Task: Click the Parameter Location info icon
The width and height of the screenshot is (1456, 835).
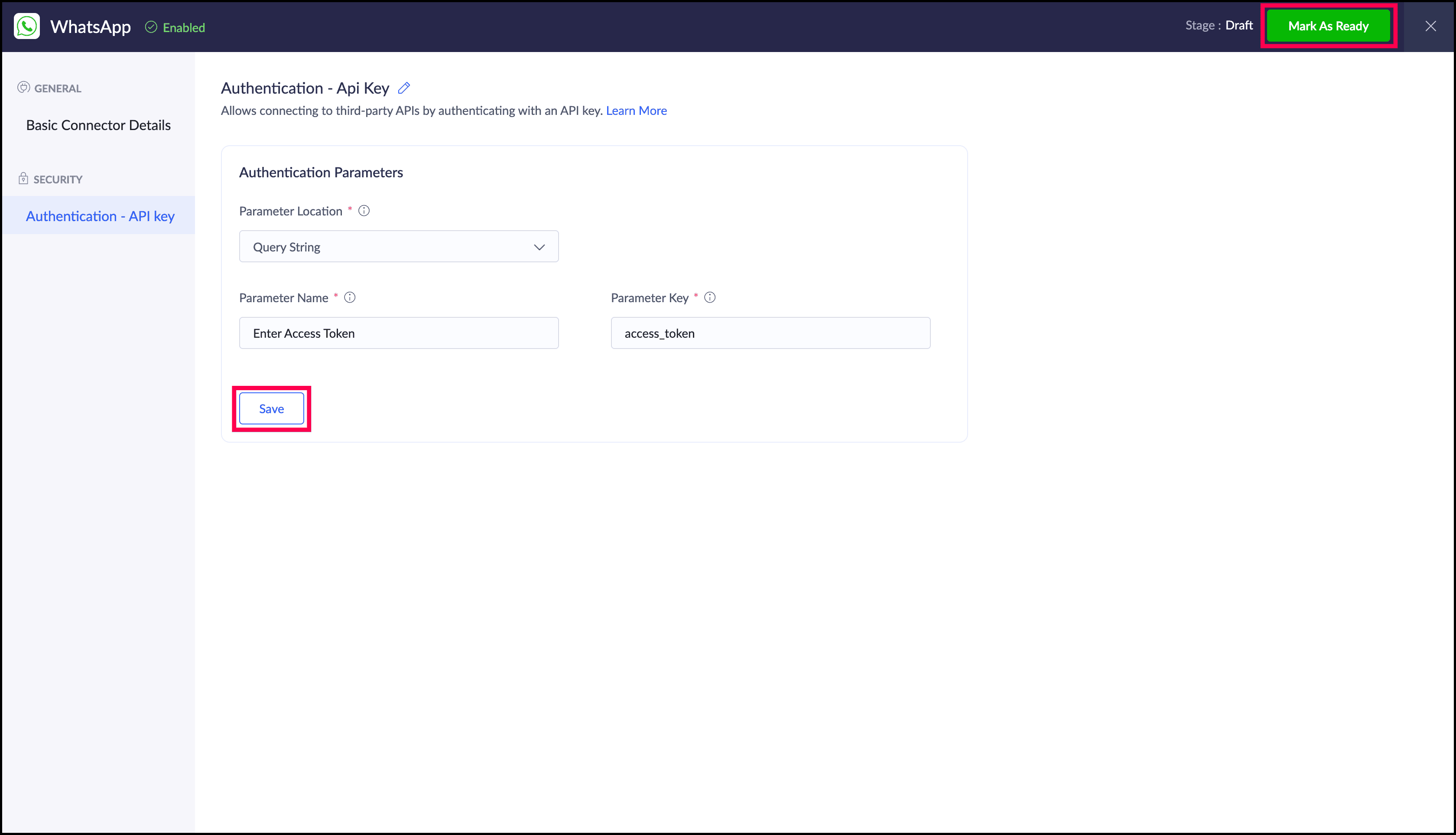Action: pos(364,210)
